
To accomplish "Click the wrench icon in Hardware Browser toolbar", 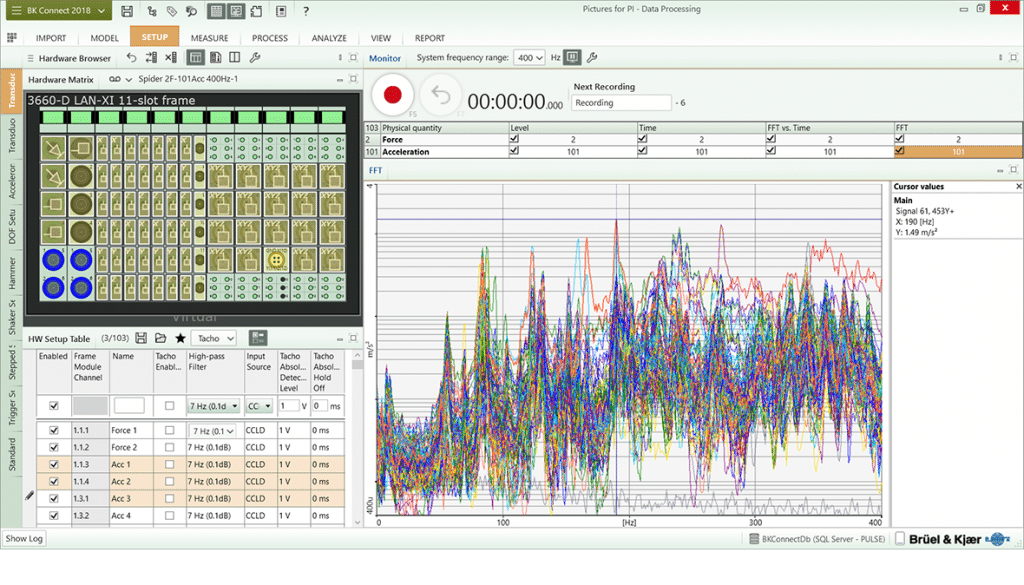I will [255, 58].
